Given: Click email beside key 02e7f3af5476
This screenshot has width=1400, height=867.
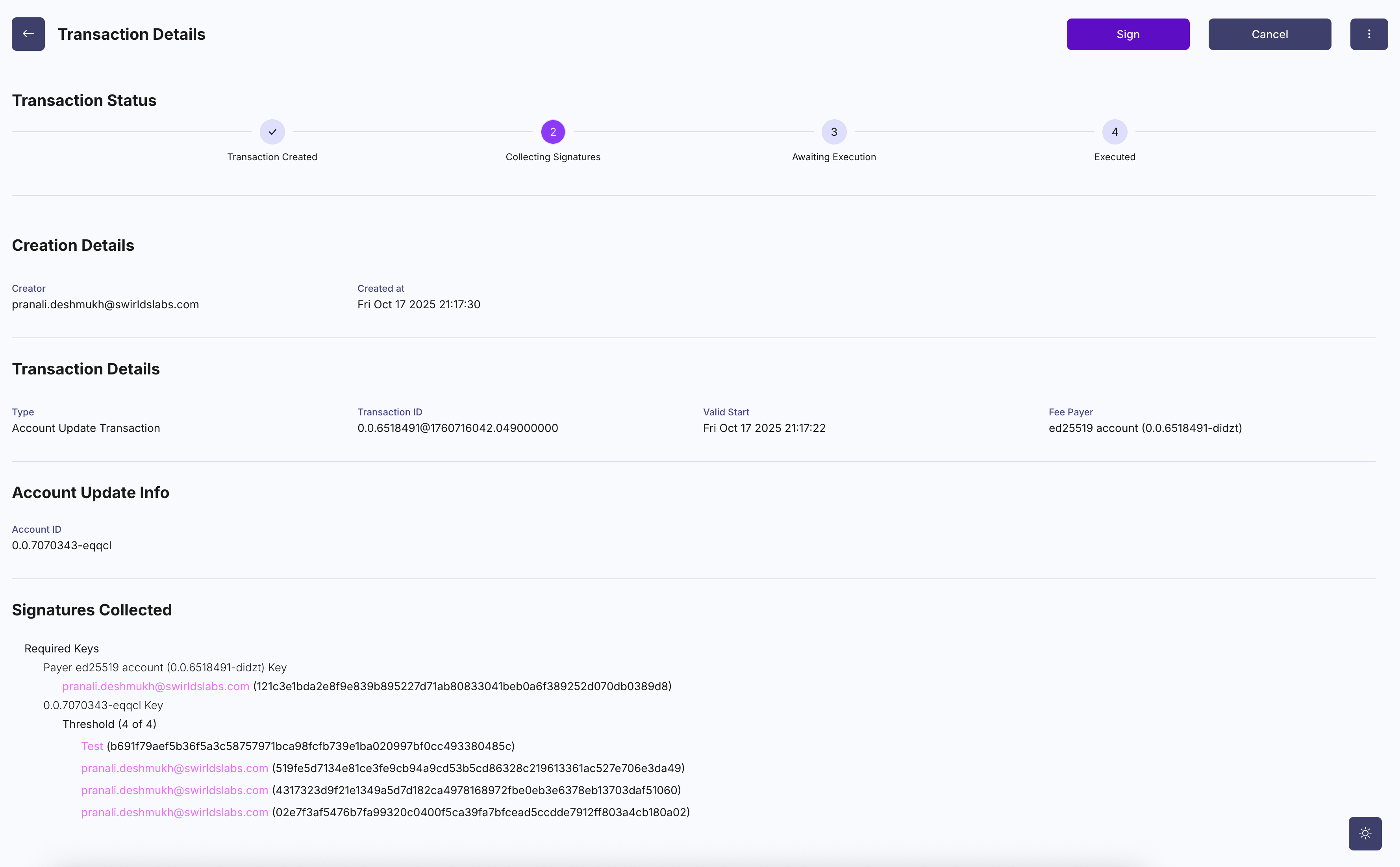Looking at the screenshot, I should coord(174,813).
